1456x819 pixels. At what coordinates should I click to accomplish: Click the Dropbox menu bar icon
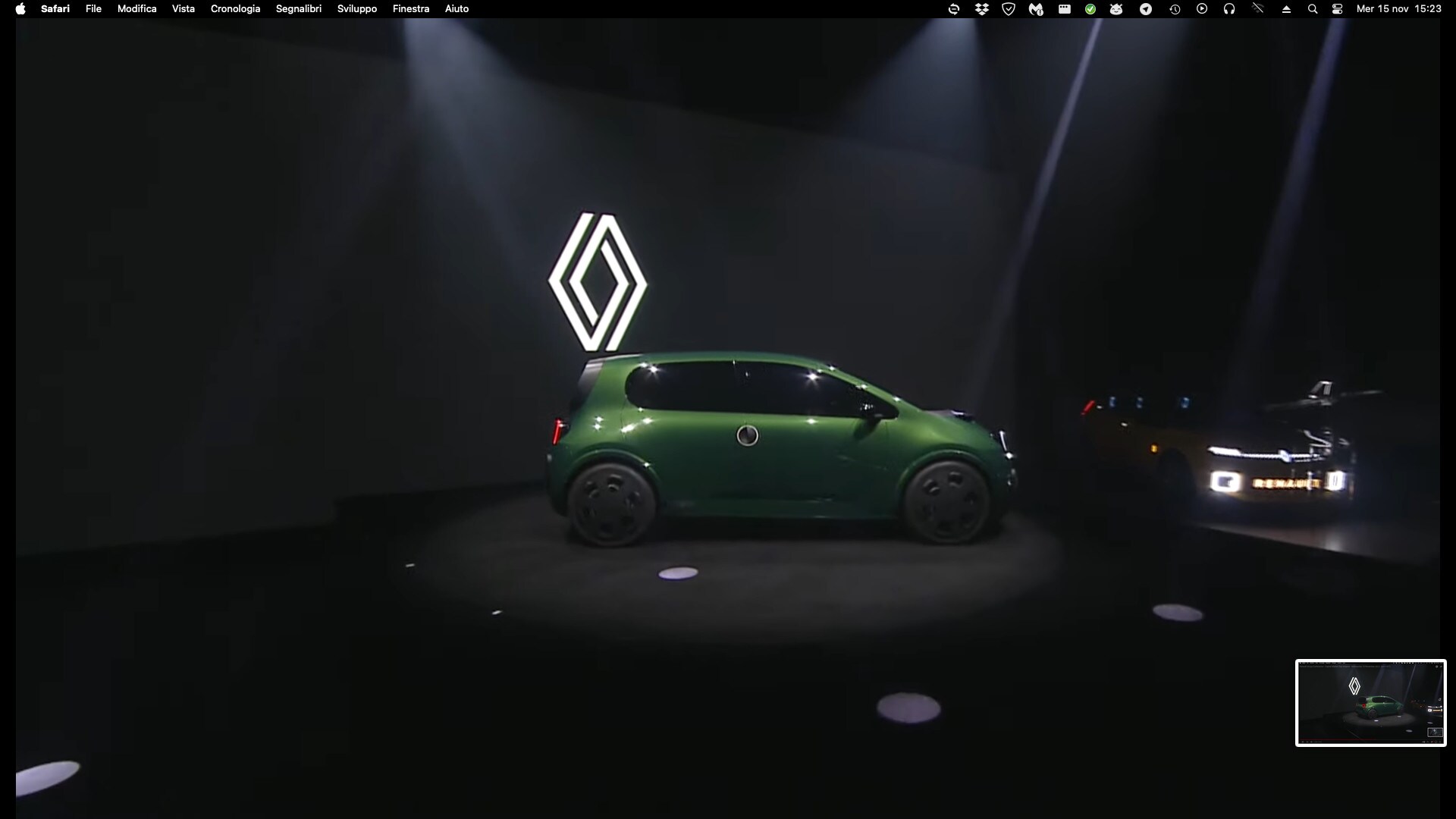[x=982, y=9]
